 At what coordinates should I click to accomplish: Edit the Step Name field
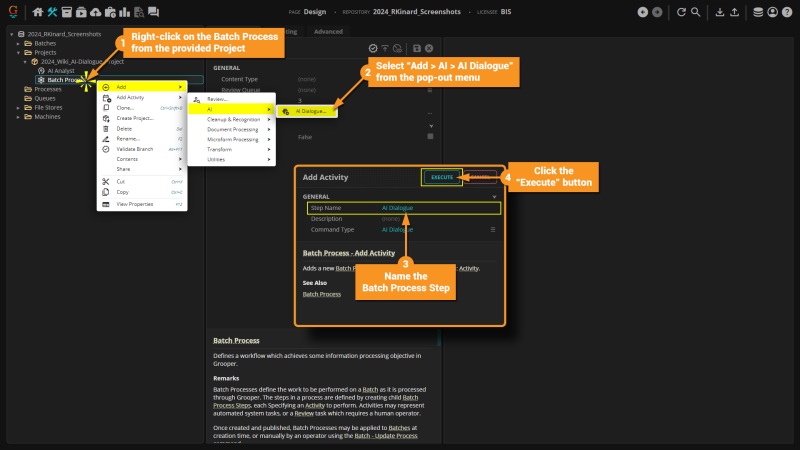(404, 208)
